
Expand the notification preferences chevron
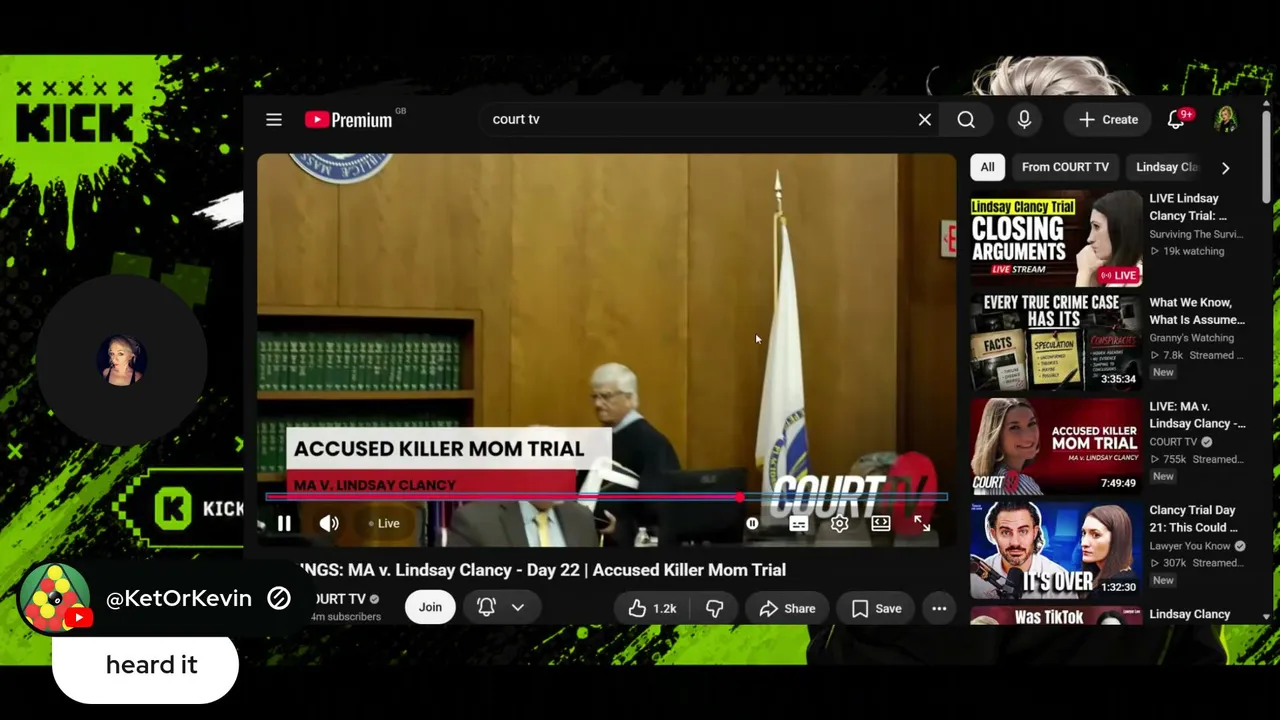click(x=518, y=607)
